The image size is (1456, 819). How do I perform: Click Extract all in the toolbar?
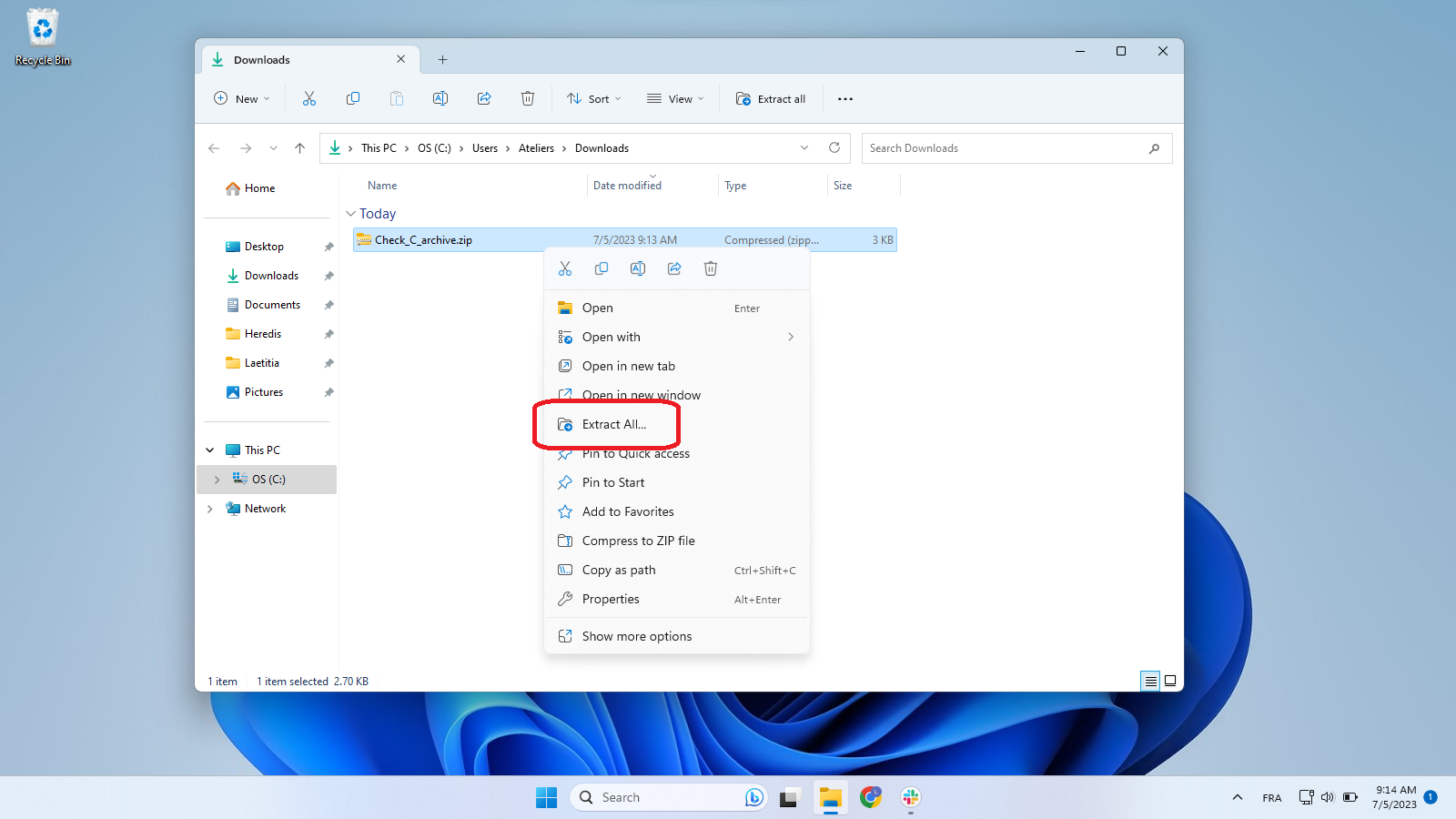[771, 99]
